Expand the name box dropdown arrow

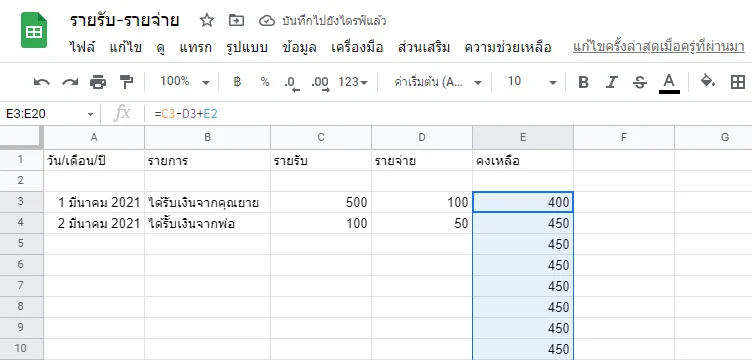[90, 114]
